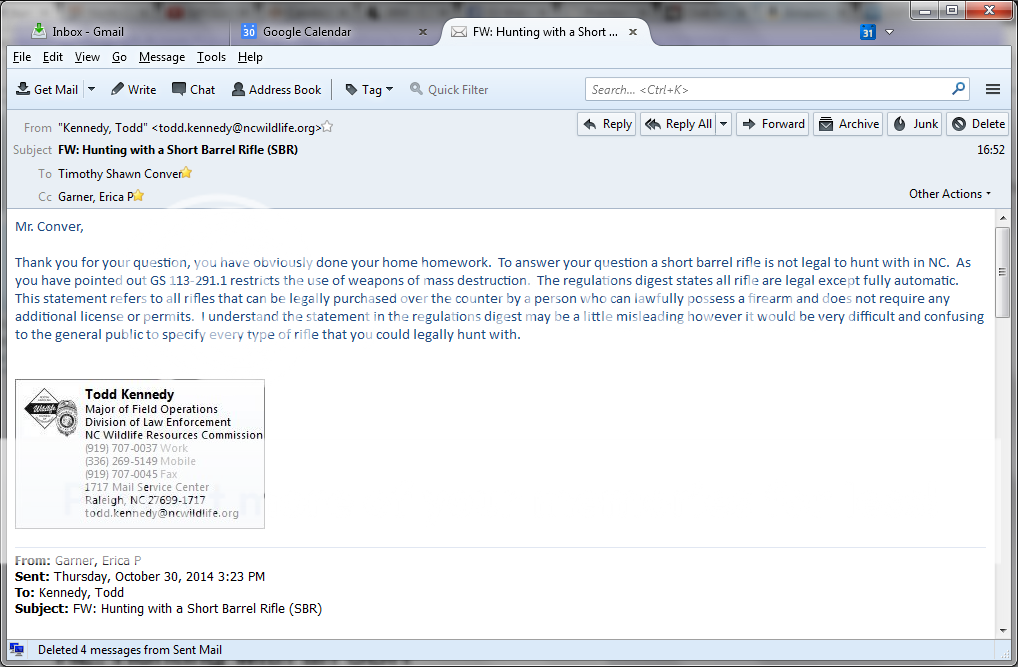
Task: Forward this email
Action: [772, 124]
